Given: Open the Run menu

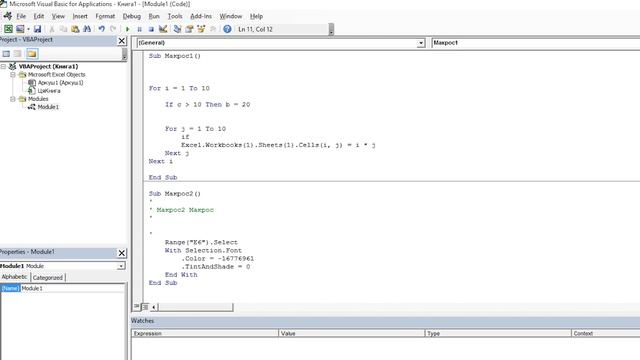Looking at the screenshot, I should coord(154,16).
